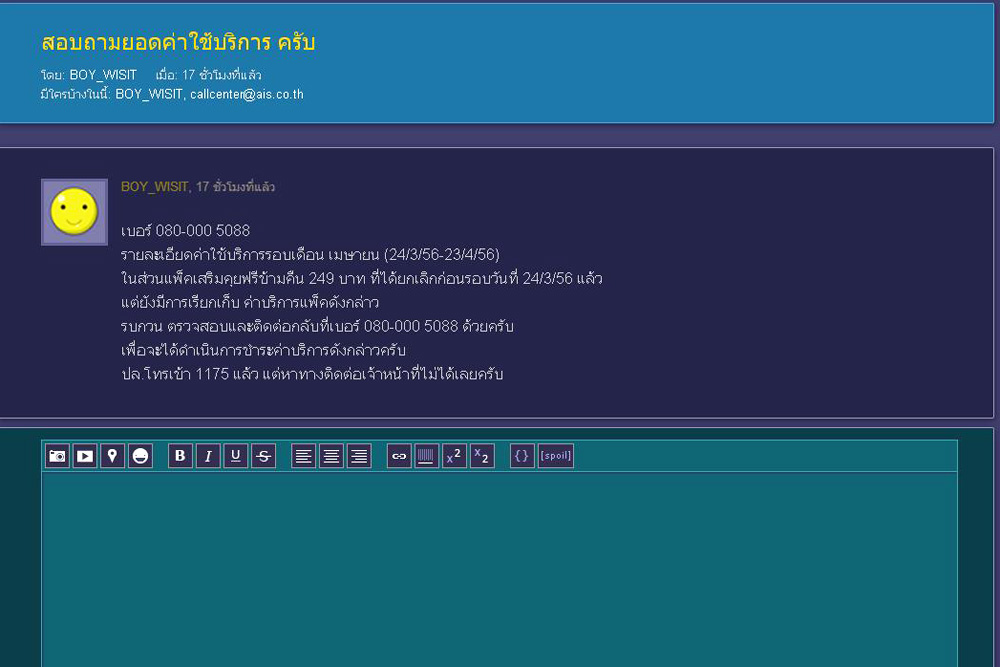Insert an image with the camera icon
1000x667 pixels.
(57, 456)
